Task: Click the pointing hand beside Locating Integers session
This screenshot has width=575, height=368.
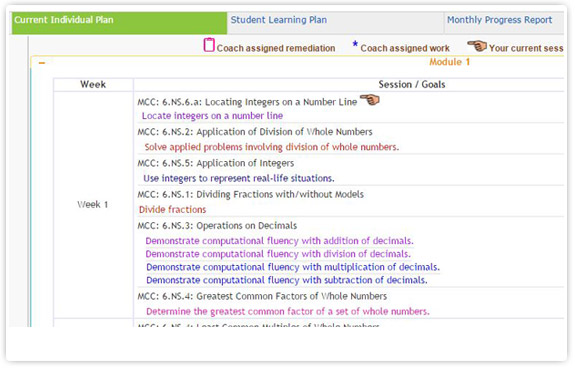Action: pos(370,99)
